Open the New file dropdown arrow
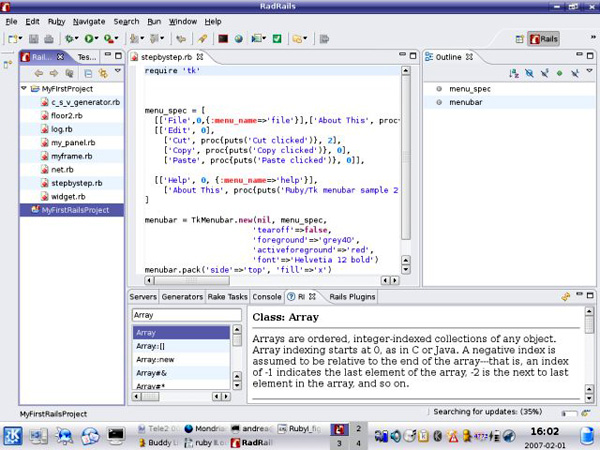The height and width of the screenshot is (450, 600). pyautogui.click(x=20, y=38)
